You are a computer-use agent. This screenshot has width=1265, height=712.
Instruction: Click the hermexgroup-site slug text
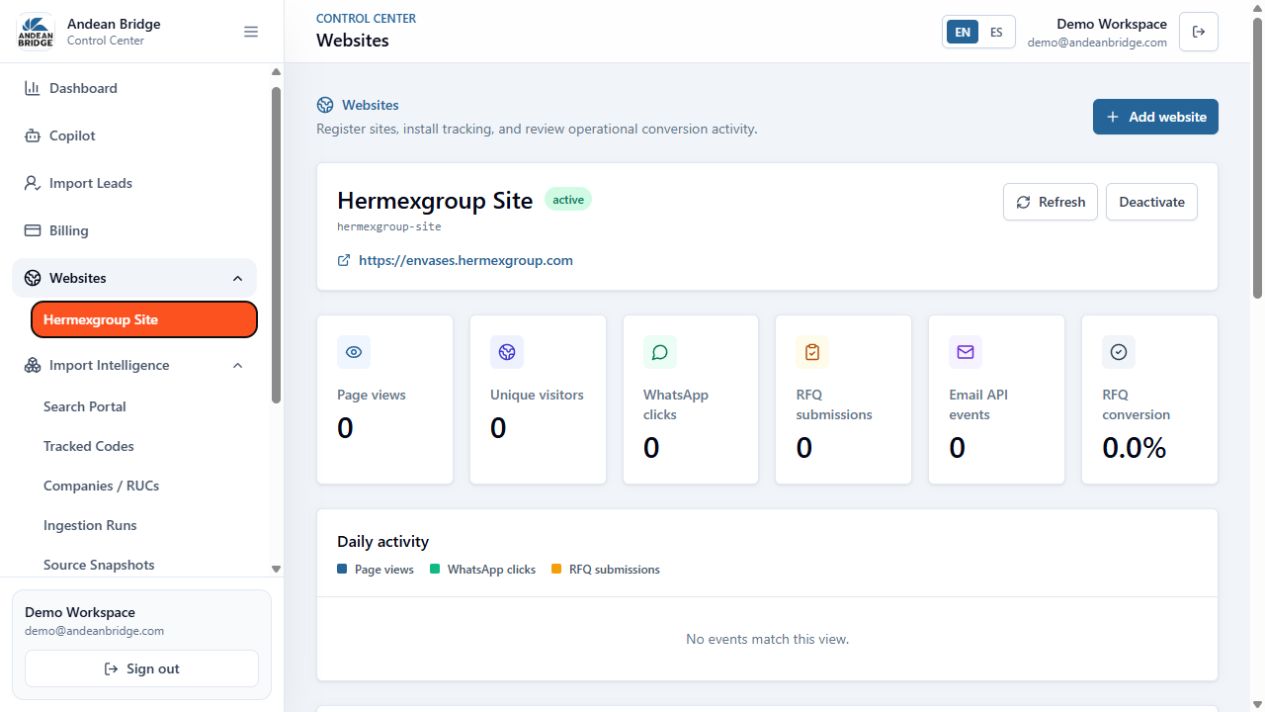pos(389,227)
